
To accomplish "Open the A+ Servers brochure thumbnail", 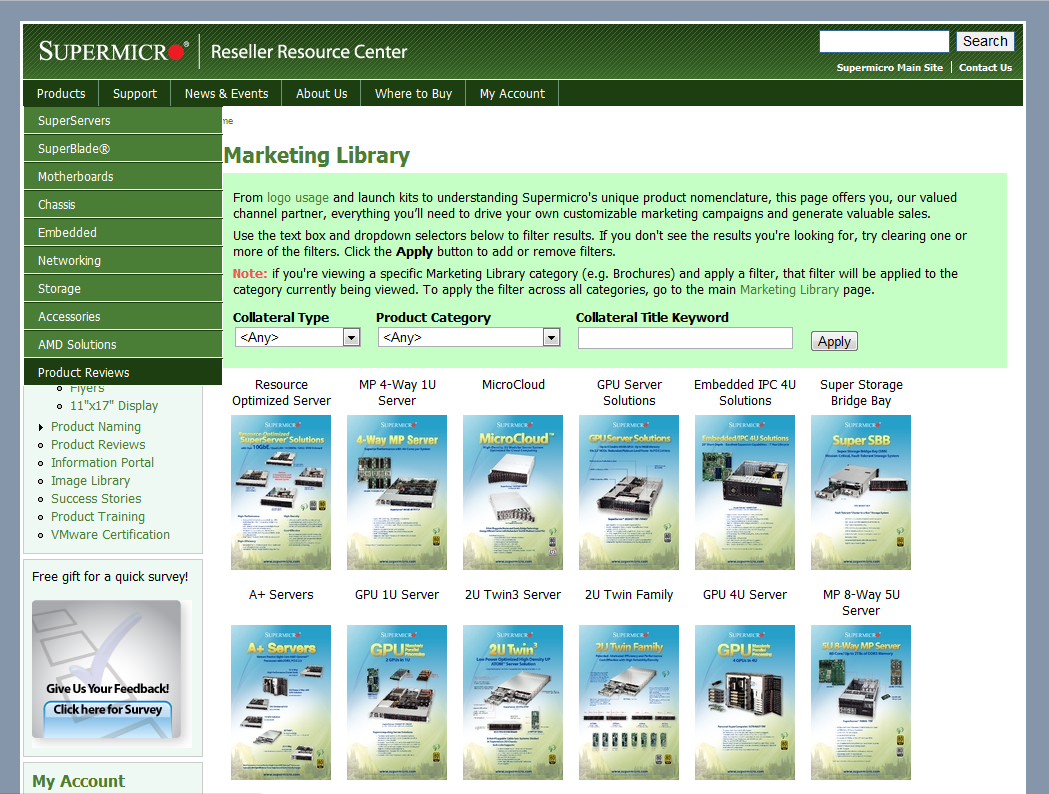I will coord(281,702).
